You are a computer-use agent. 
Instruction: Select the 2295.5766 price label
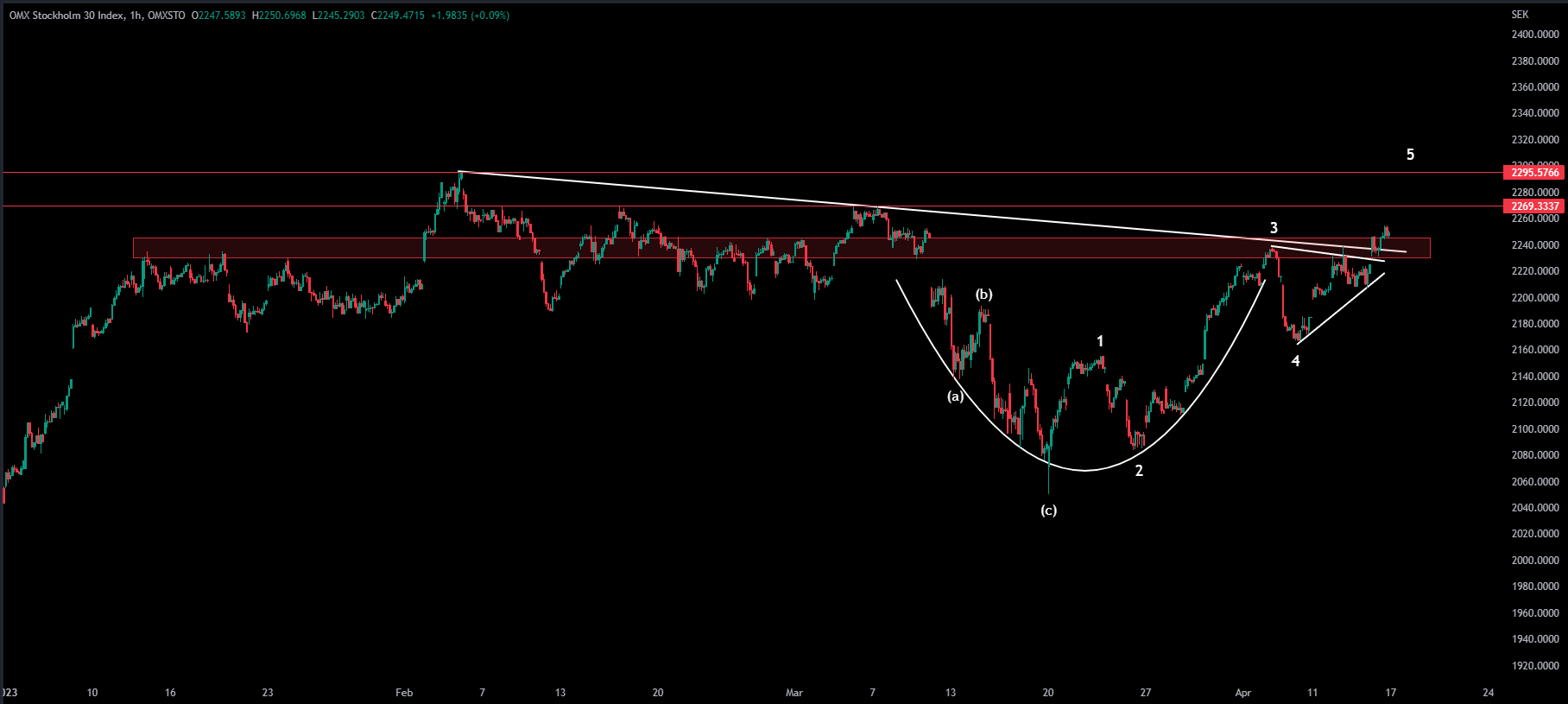(x=1535, y=173)
